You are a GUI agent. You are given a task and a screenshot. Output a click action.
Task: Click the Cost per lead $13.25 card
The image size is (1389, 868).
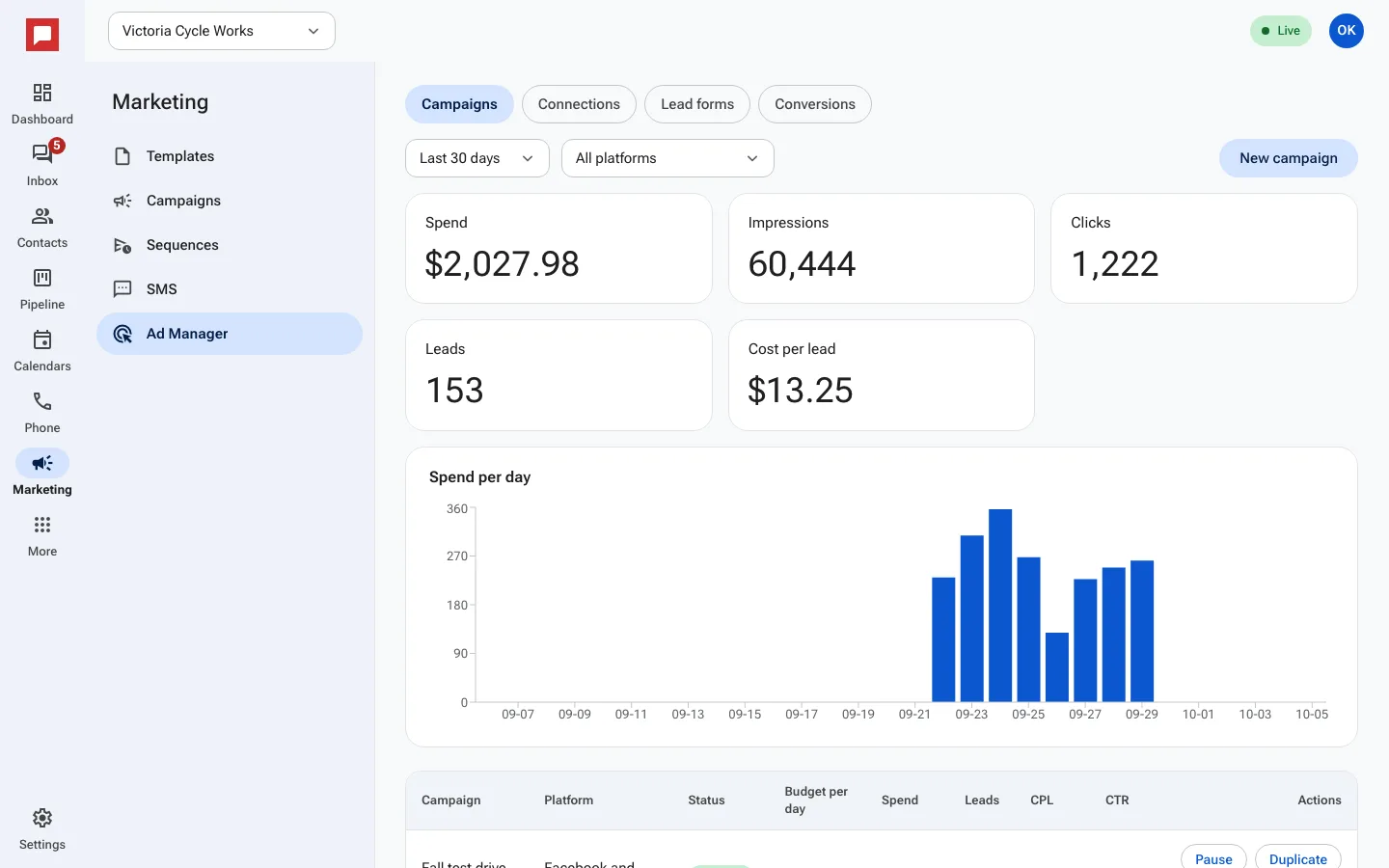coord(882,375)
